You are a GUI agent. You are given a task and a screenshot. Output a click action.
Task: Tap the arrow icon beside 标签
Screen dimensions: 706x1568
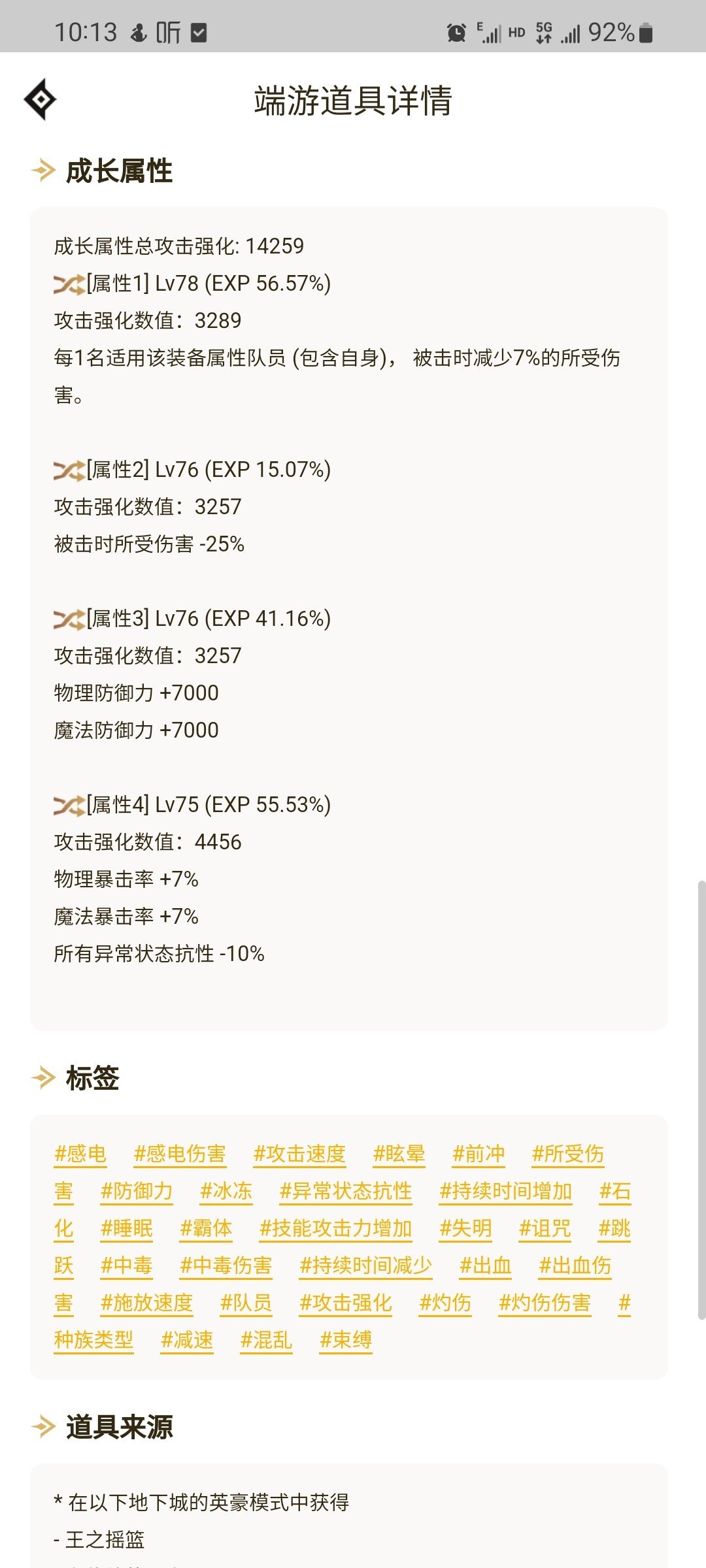(x=44, y=1078)
